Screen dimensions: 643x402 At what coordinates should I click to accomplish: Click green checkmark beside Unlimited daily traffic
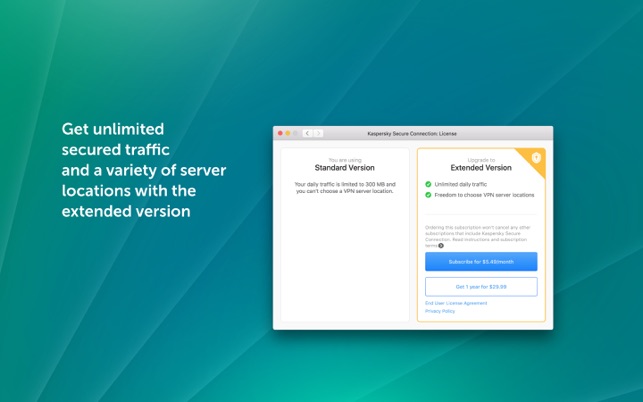click(x=428, y=184)
